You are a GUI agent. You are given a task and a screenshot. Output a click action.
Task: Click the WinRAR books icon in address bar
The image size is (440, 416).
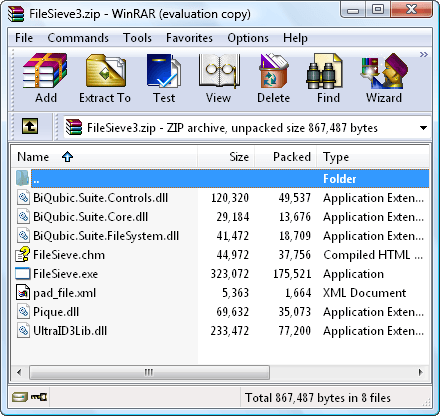[x=74, y=127]
